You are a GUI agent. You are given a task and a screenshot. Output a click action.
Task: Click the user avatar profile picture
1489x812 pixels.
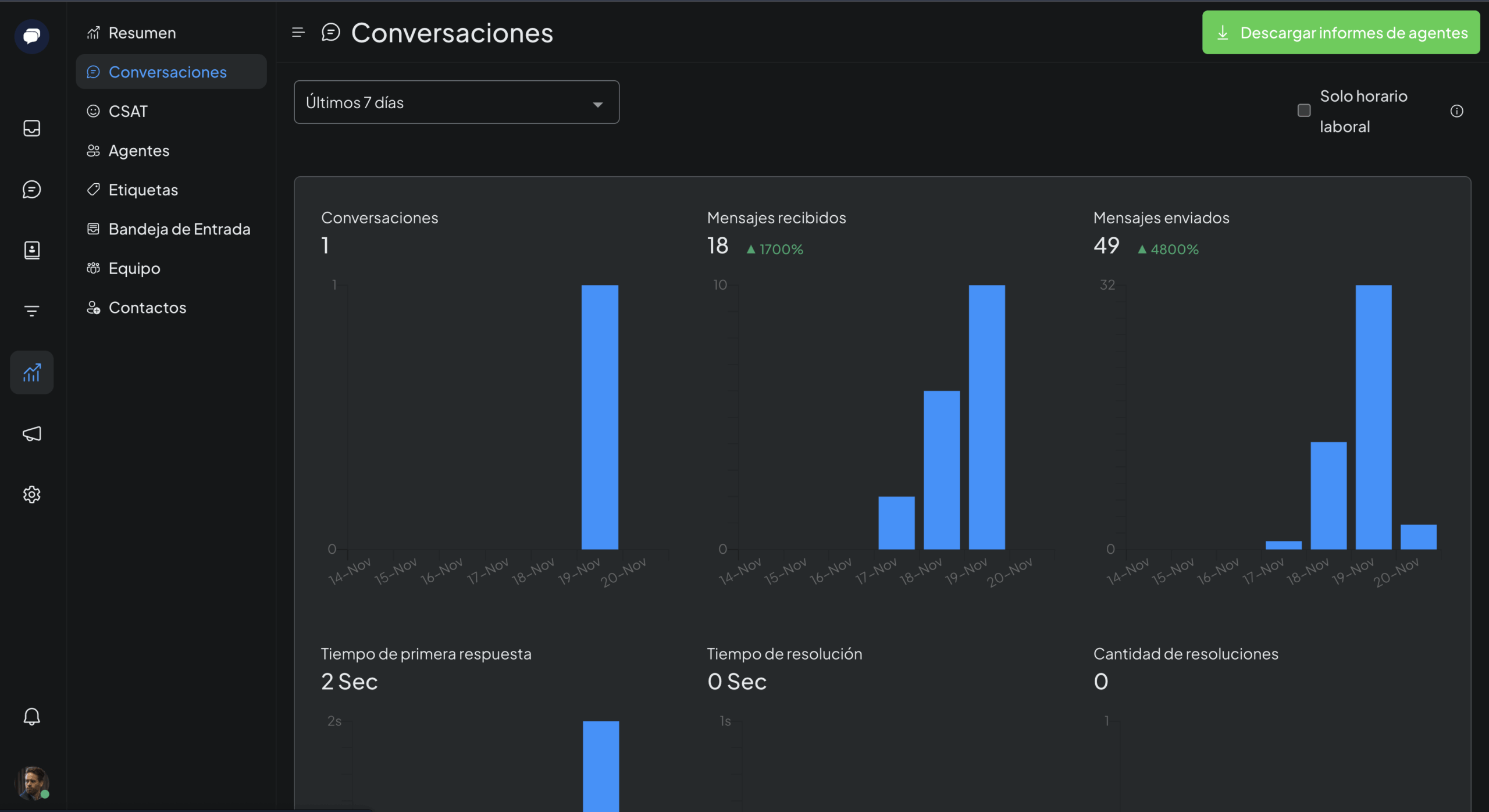31,782
